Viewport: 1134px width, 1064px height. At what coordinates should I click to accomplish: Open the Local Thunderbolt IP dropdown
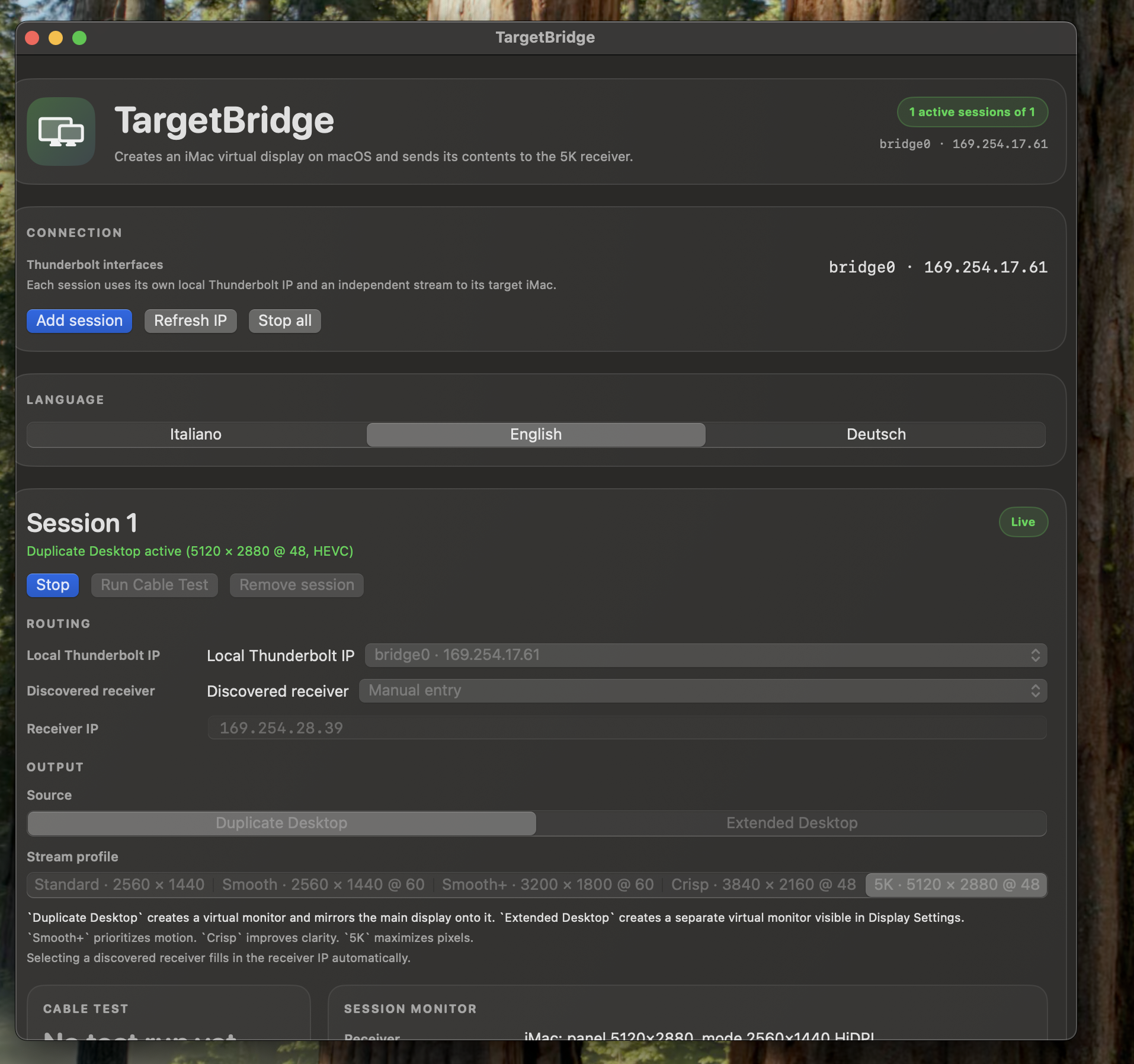706,655
